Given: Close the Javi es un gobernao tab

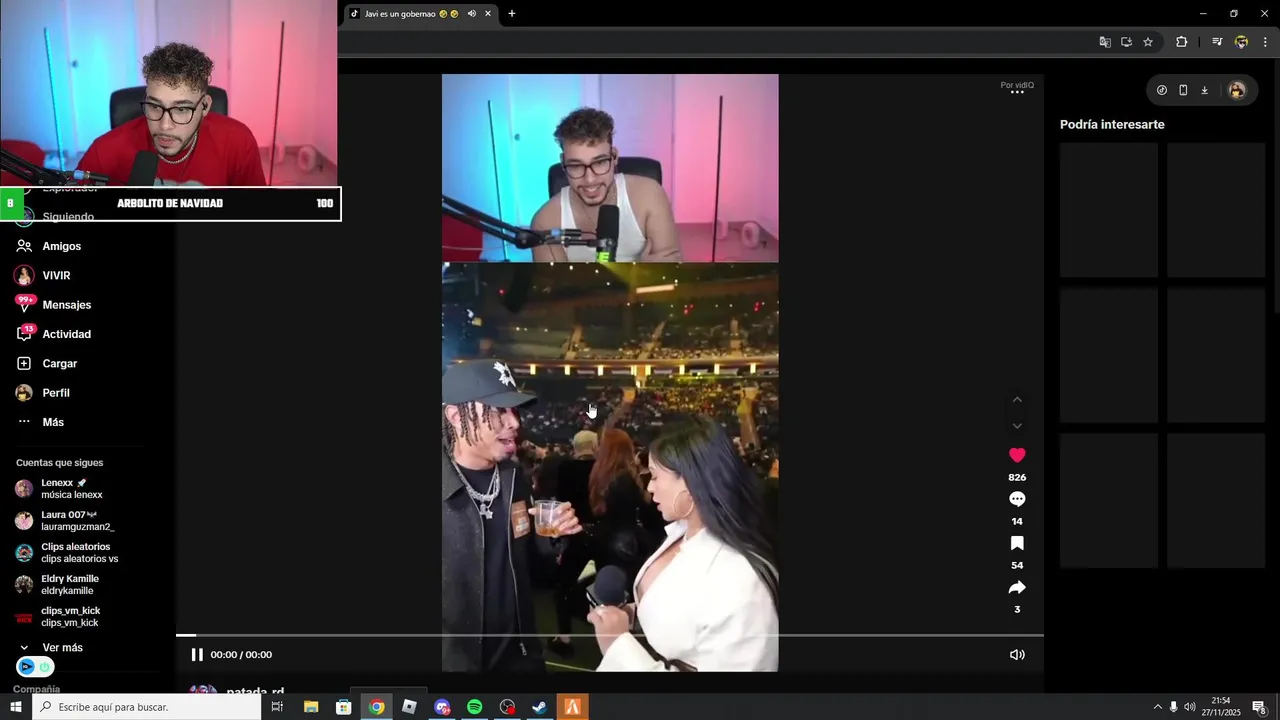Looking at the screenshot, I should point(488,14).
